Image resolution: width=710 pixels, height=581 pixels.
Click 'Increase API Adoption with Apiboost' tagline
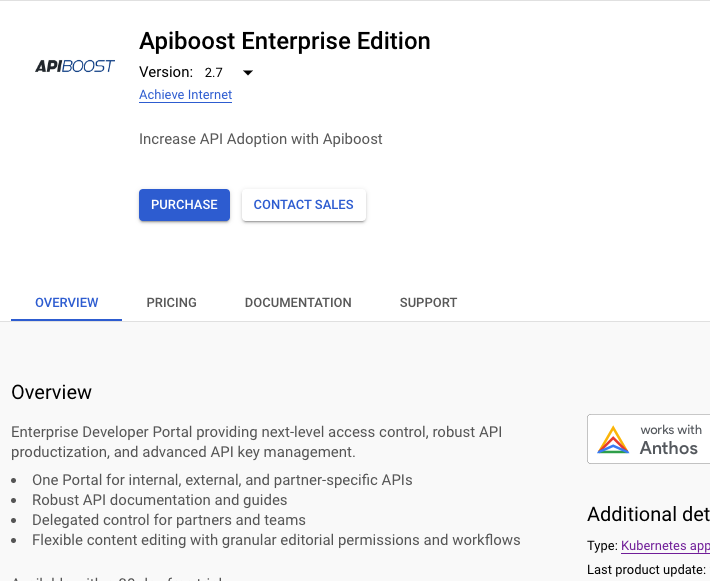pyautogui.click(x=260, y=139)
